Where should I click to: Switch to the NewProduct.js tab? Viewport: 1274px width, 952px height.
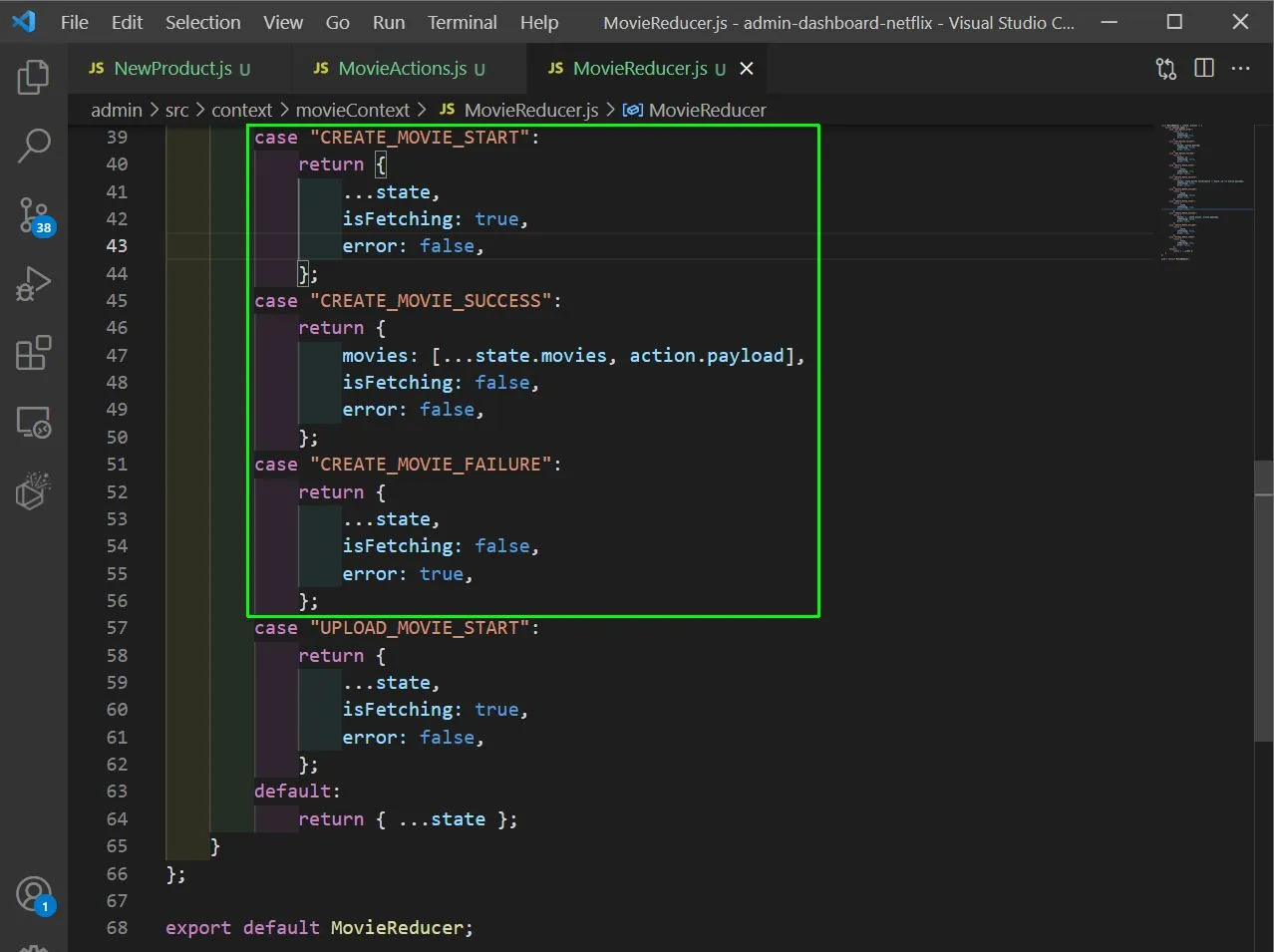coord(179,68)
